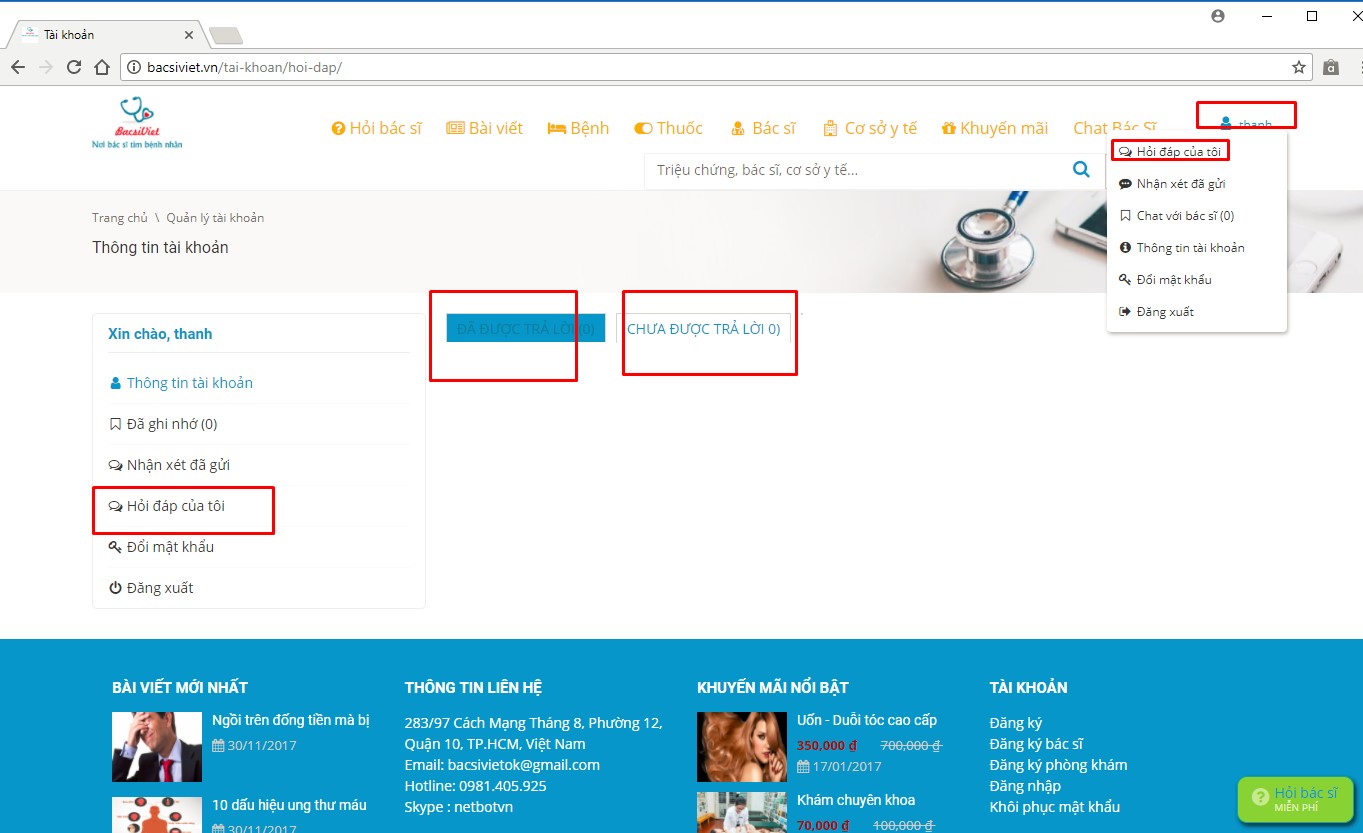
Task: Switch to CHƯA ĐƯỢC TRẢ LỜI tab
Action: pyautogui.click(x=703, y=329)
